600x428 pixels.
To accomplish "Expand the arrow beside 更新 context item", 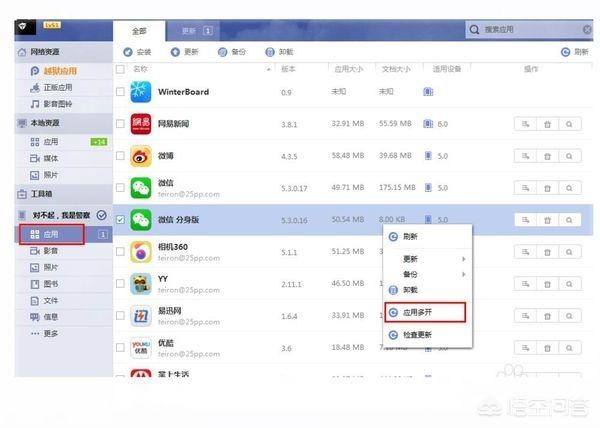I will click(463, 259).
